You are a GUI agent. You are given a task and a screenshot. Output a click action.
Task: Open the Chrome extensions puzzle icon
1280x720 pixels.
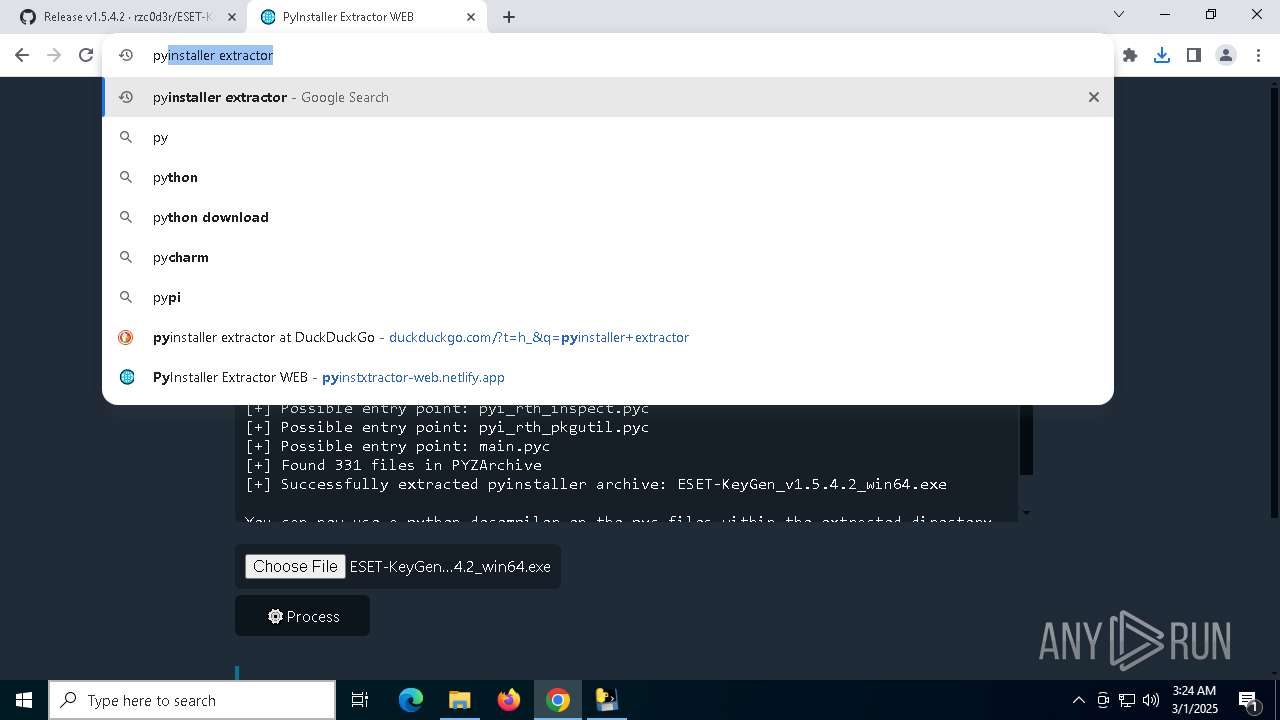1130,55
